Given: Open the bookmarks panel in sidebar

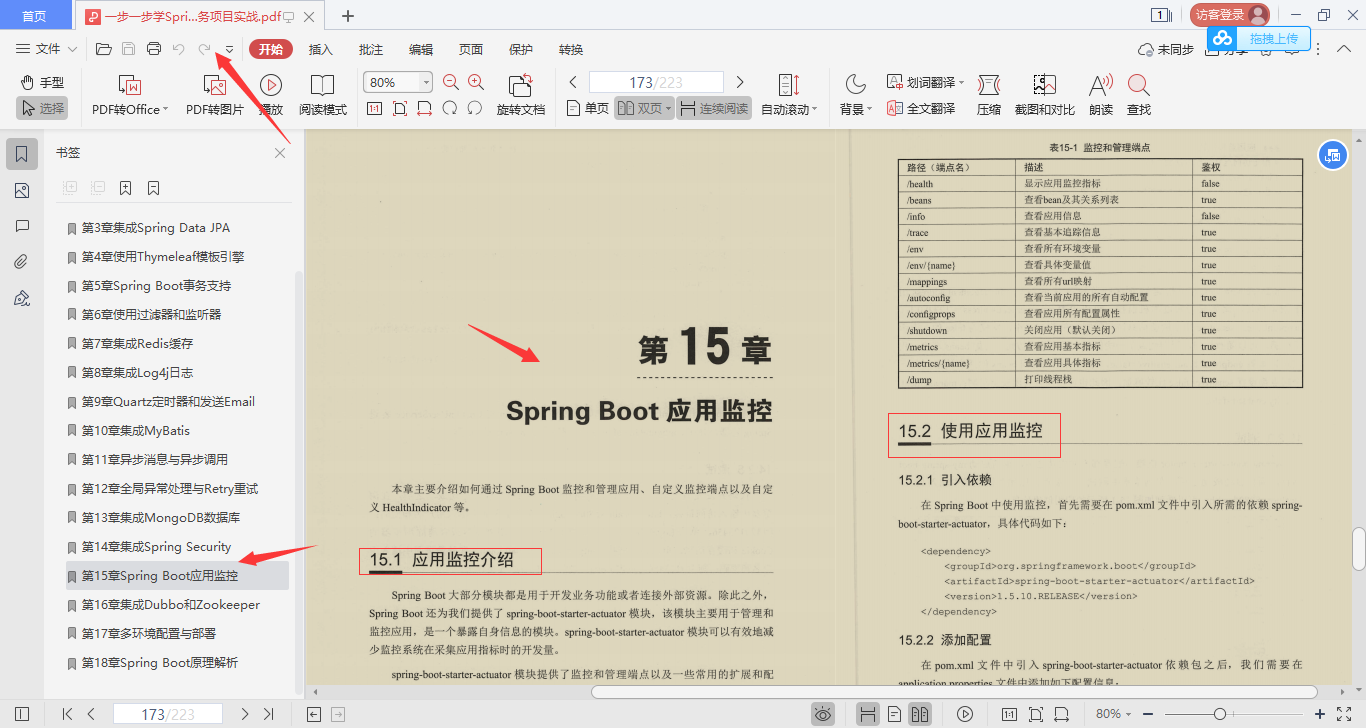Looking at the screenshot, I should (22, 154).
